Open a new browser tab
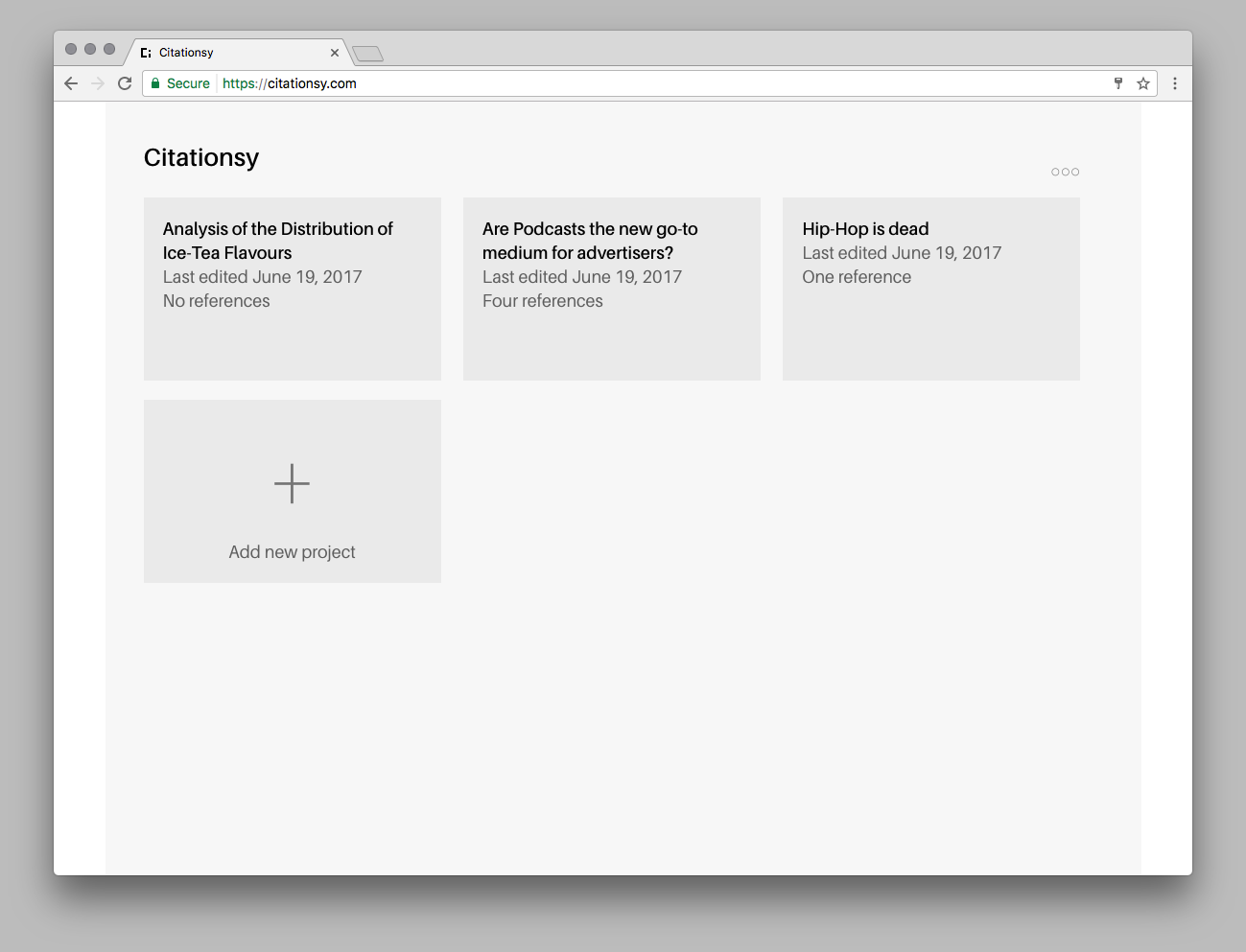1246x952 pixels. 367,54
